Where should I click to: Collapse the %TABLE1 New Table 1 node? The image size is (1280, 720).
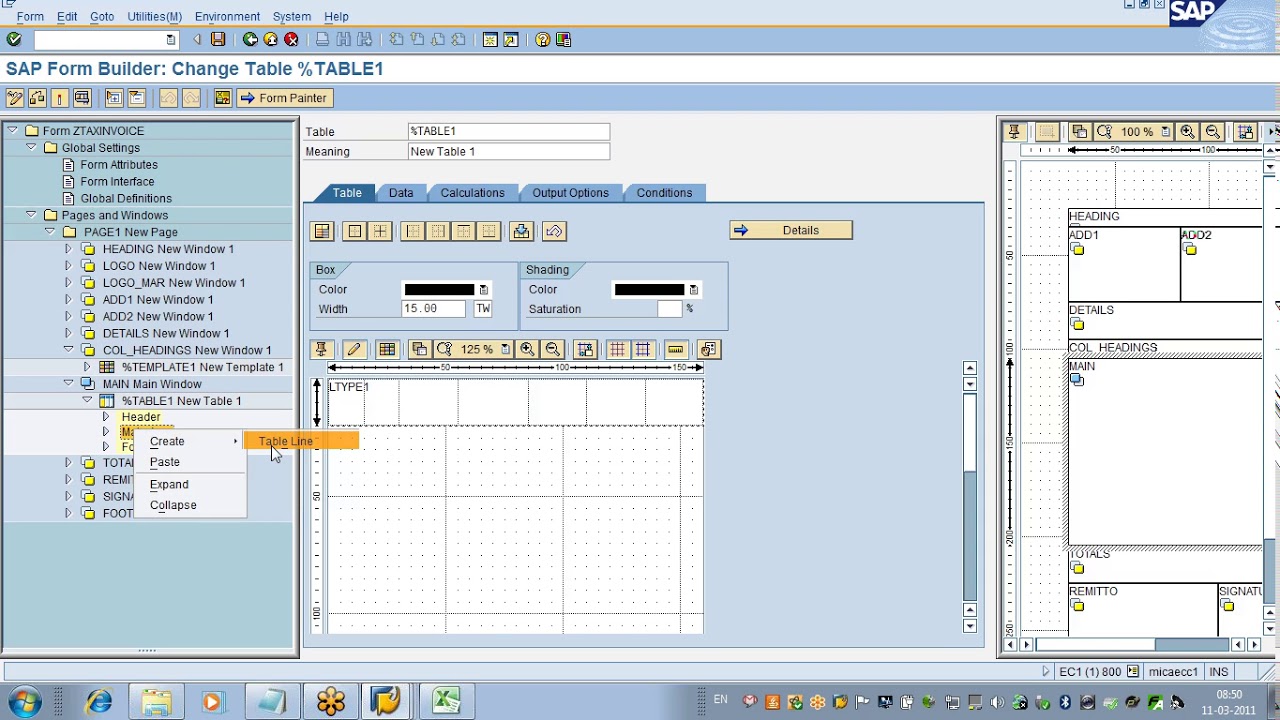(x=87, y=400)
